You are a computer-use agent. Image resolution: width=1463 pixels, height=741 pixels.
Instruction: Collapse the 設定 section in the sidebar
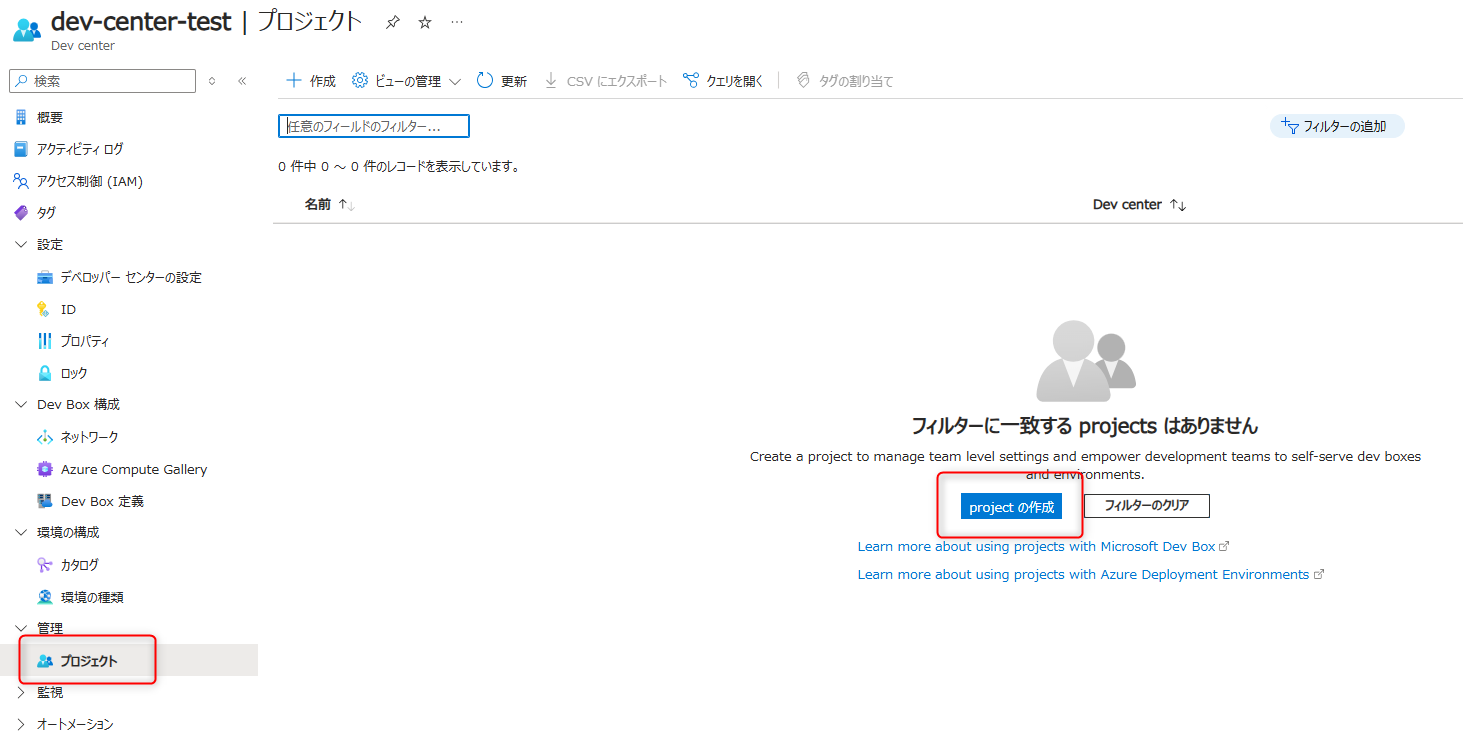coord(21,245)
